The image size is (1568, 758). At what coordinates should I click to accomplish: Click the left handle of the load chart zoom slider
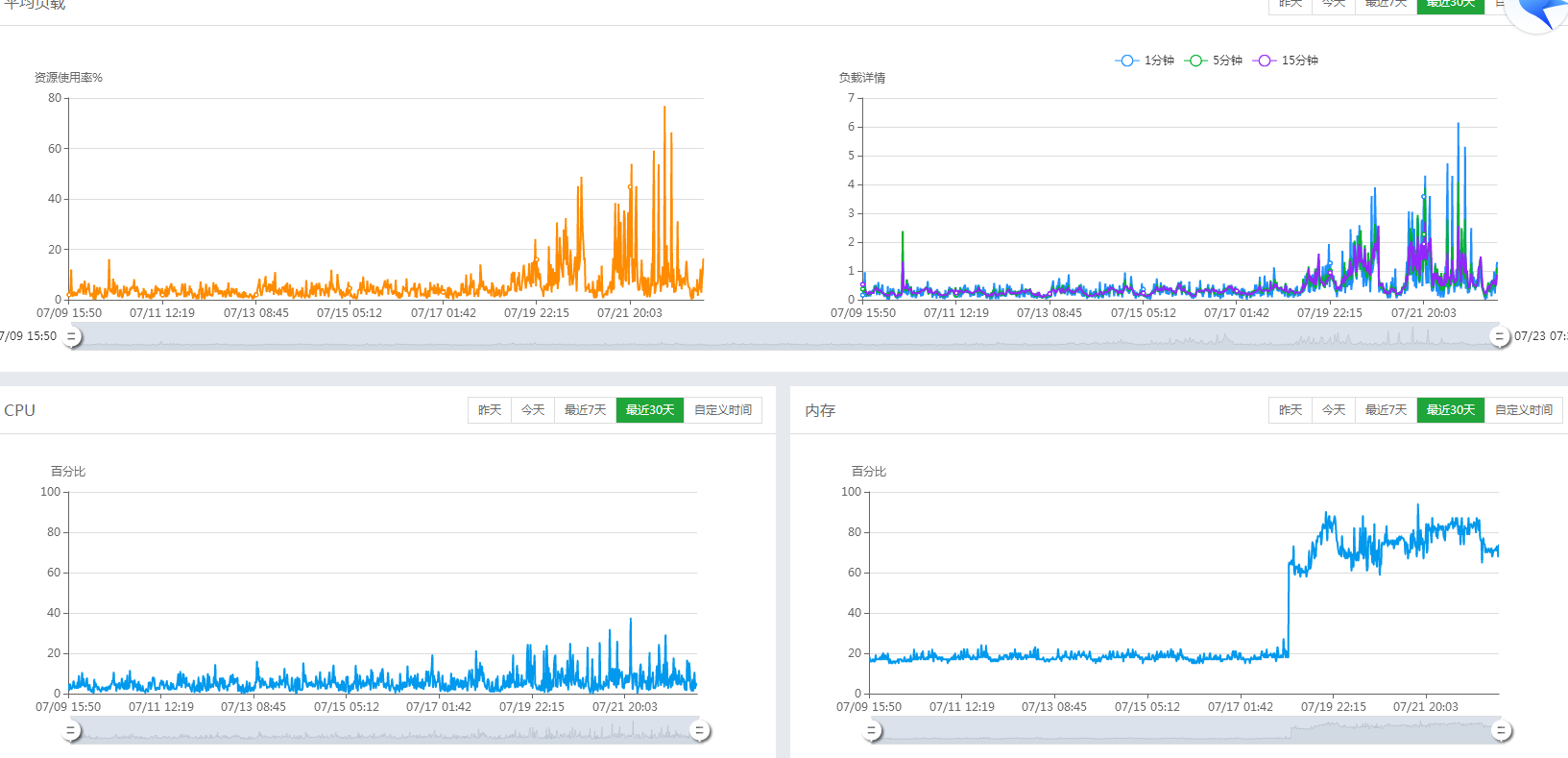pos(71,336)
